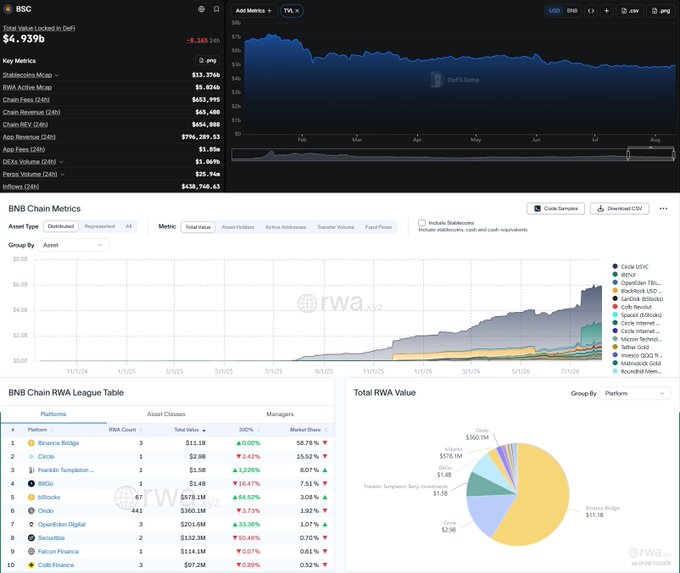Open the Chain Fees (24h) metric
Image resolution: width=680 pixels, height=573 pixels.
[26, 100]
